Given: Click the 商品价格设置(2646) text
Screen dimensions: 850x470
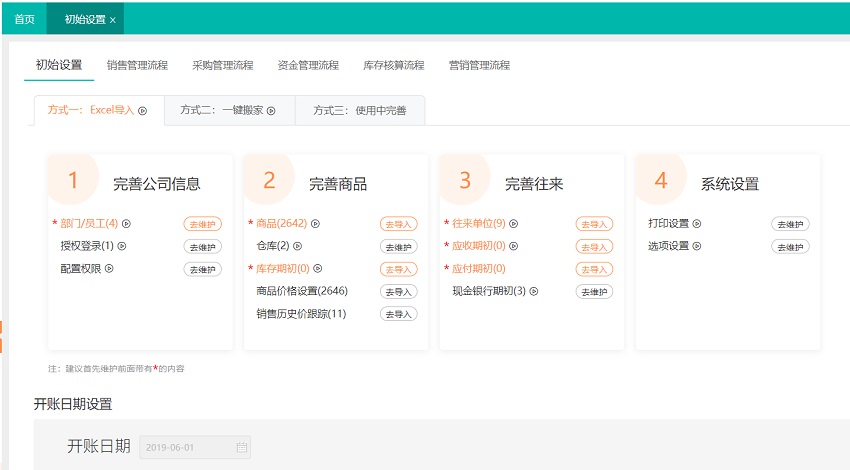Looking at the screenshot, I should 302,291.
